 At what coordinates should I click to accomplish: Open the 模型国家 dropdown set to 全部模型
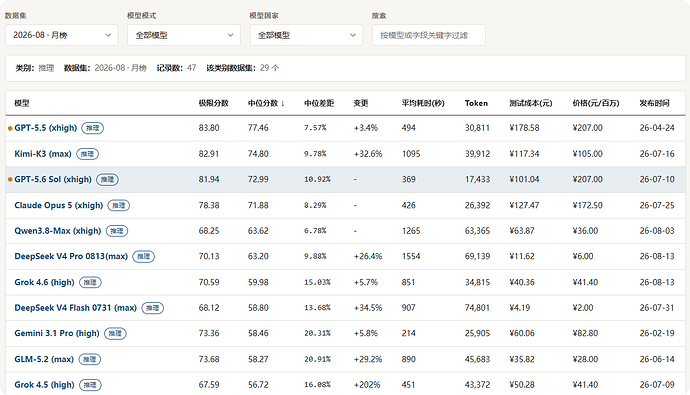(306, 35)
